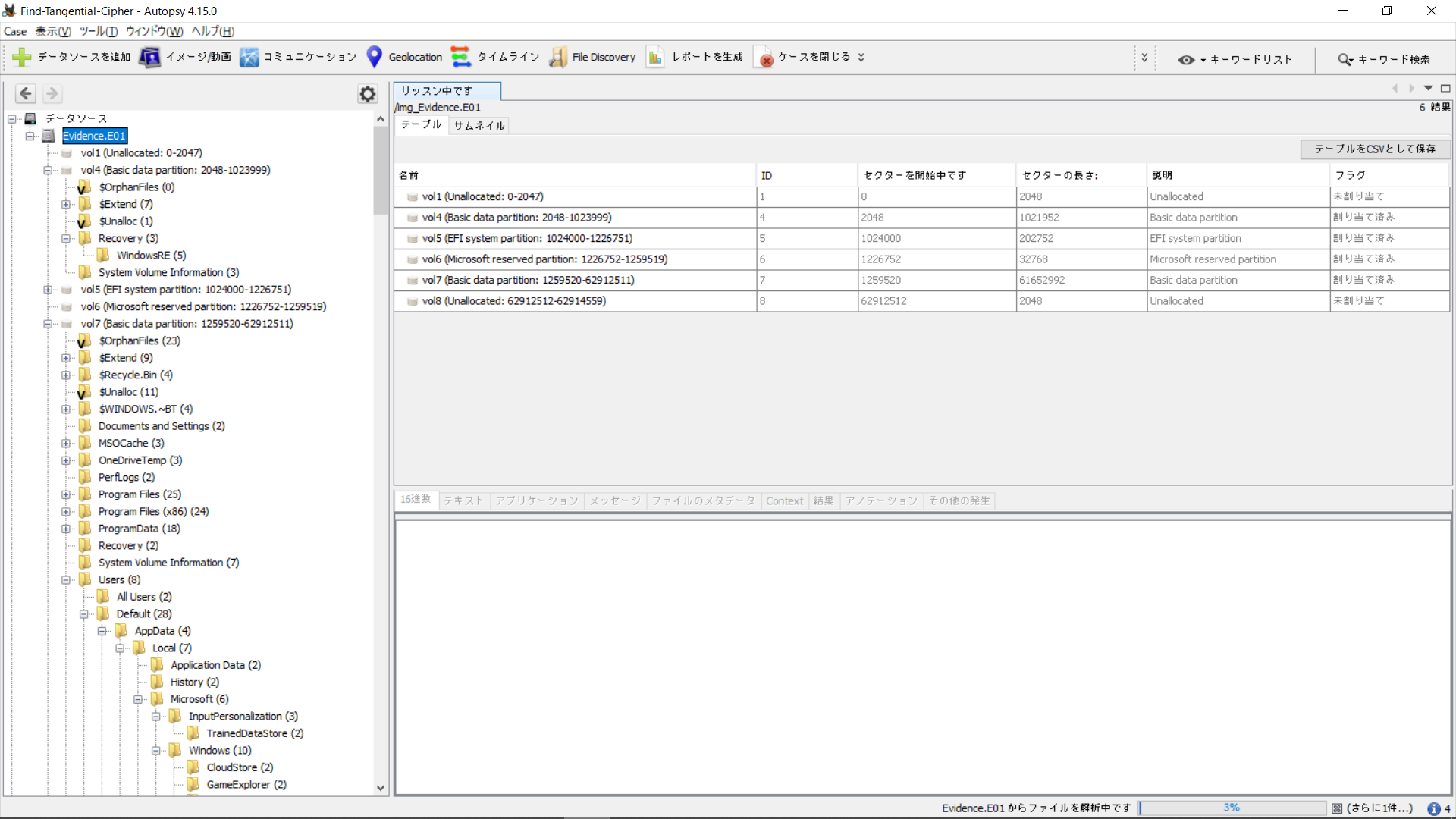
Task: Expand $Extend folder in vol7
Action: point(65,357)
